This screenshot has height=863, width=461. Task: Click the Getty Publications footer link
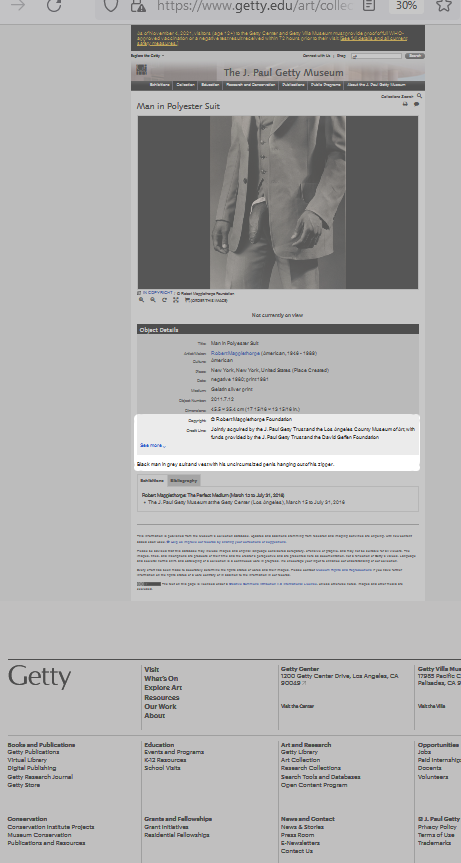coord(34,752)
